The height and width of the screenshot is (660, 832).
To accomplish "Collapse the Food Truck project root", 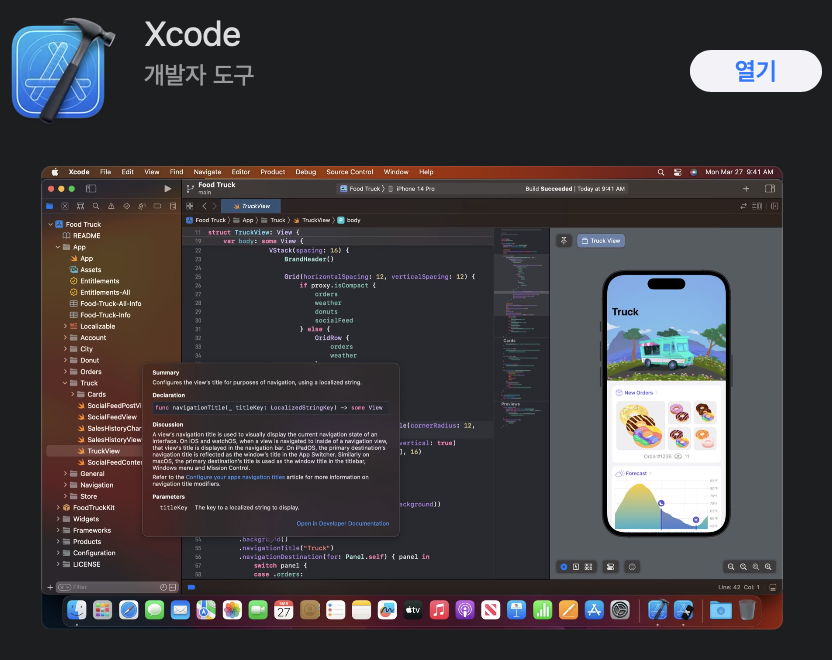I will [50, 224].
